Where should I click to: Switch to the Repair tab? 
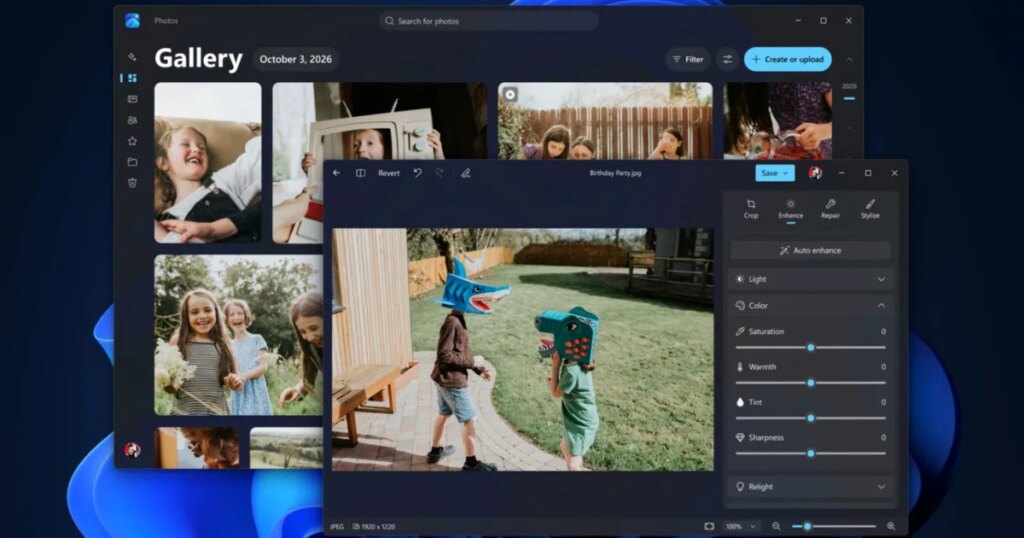coord(830,209)
